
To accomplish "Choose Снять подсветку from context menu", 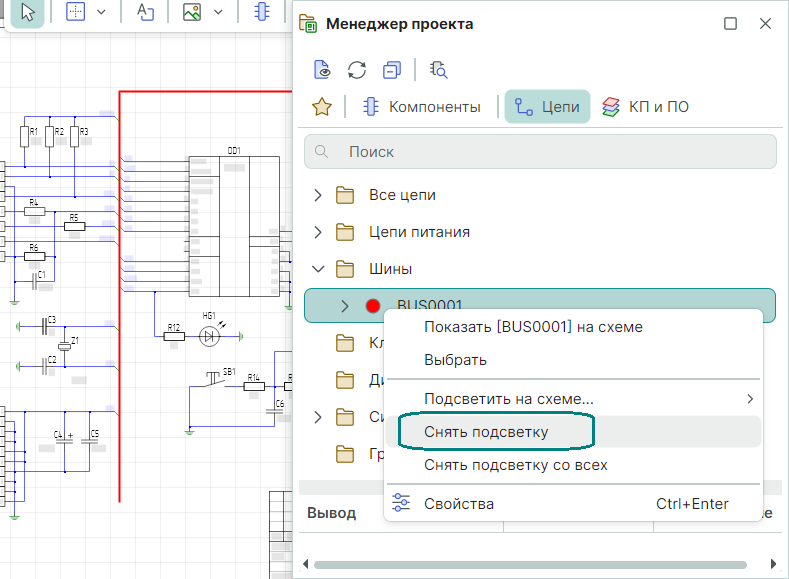I will tap(486, 432).
